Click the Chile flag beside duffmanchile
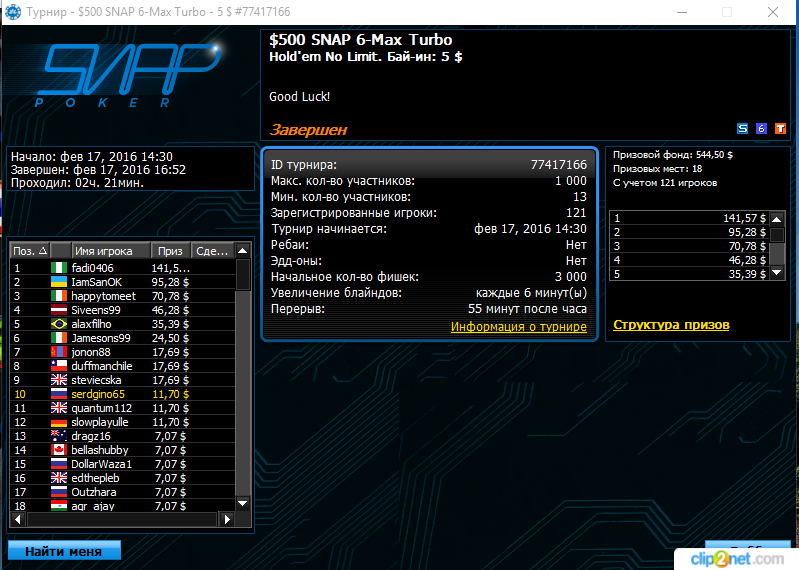 tap(59, 366)
